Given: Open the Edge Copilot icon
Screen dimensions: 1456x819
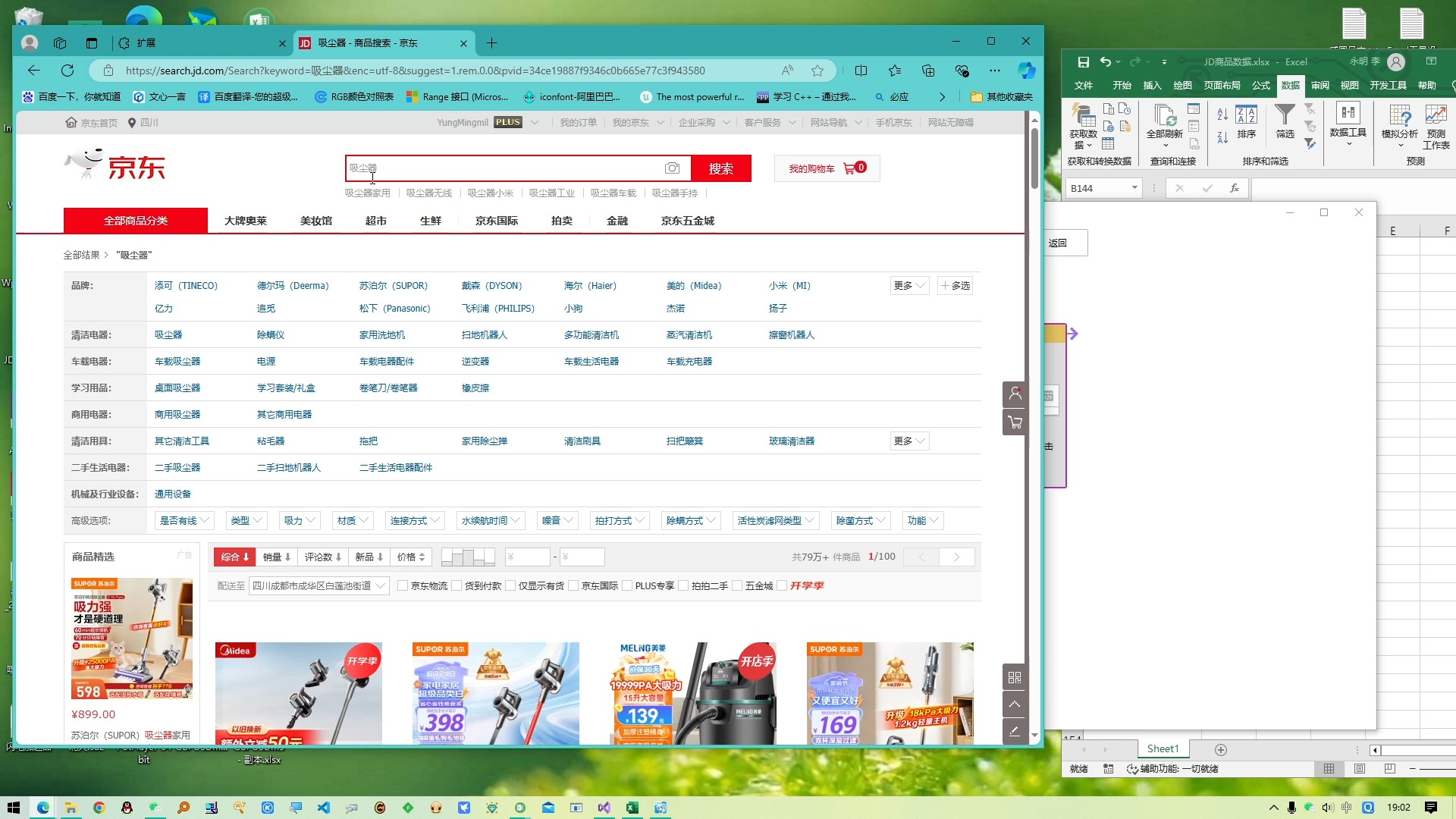Looking at the screenshot, I should tap(1027, 71).
